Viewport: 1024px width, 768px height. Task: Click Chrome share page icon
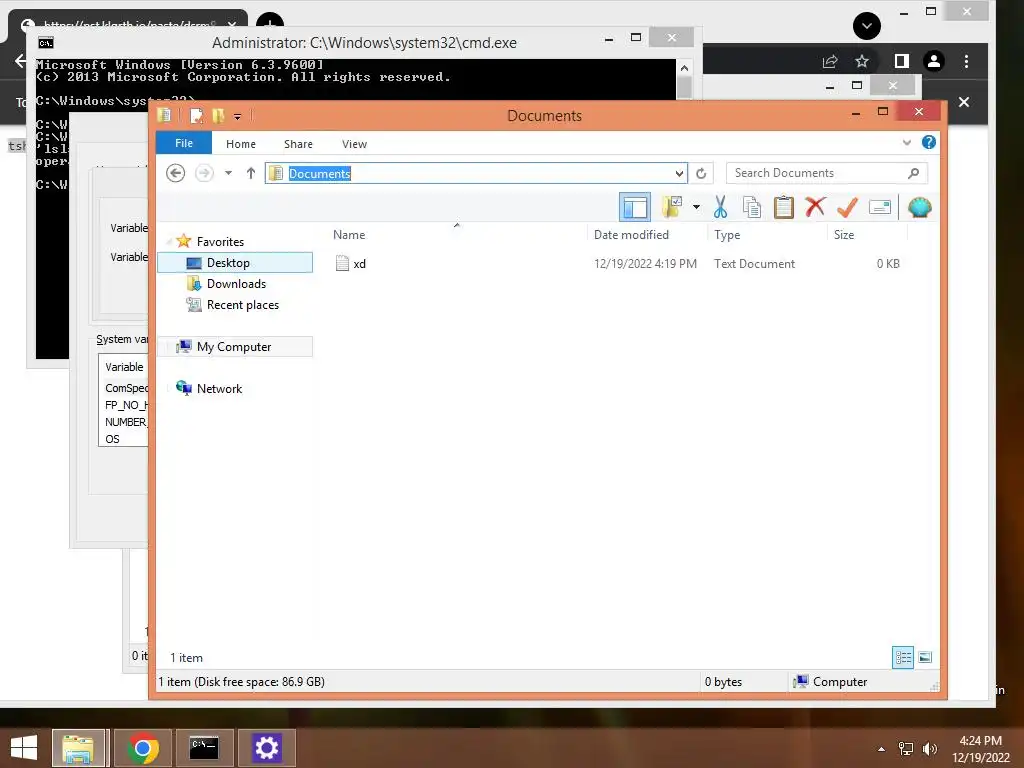coord(830,61)
